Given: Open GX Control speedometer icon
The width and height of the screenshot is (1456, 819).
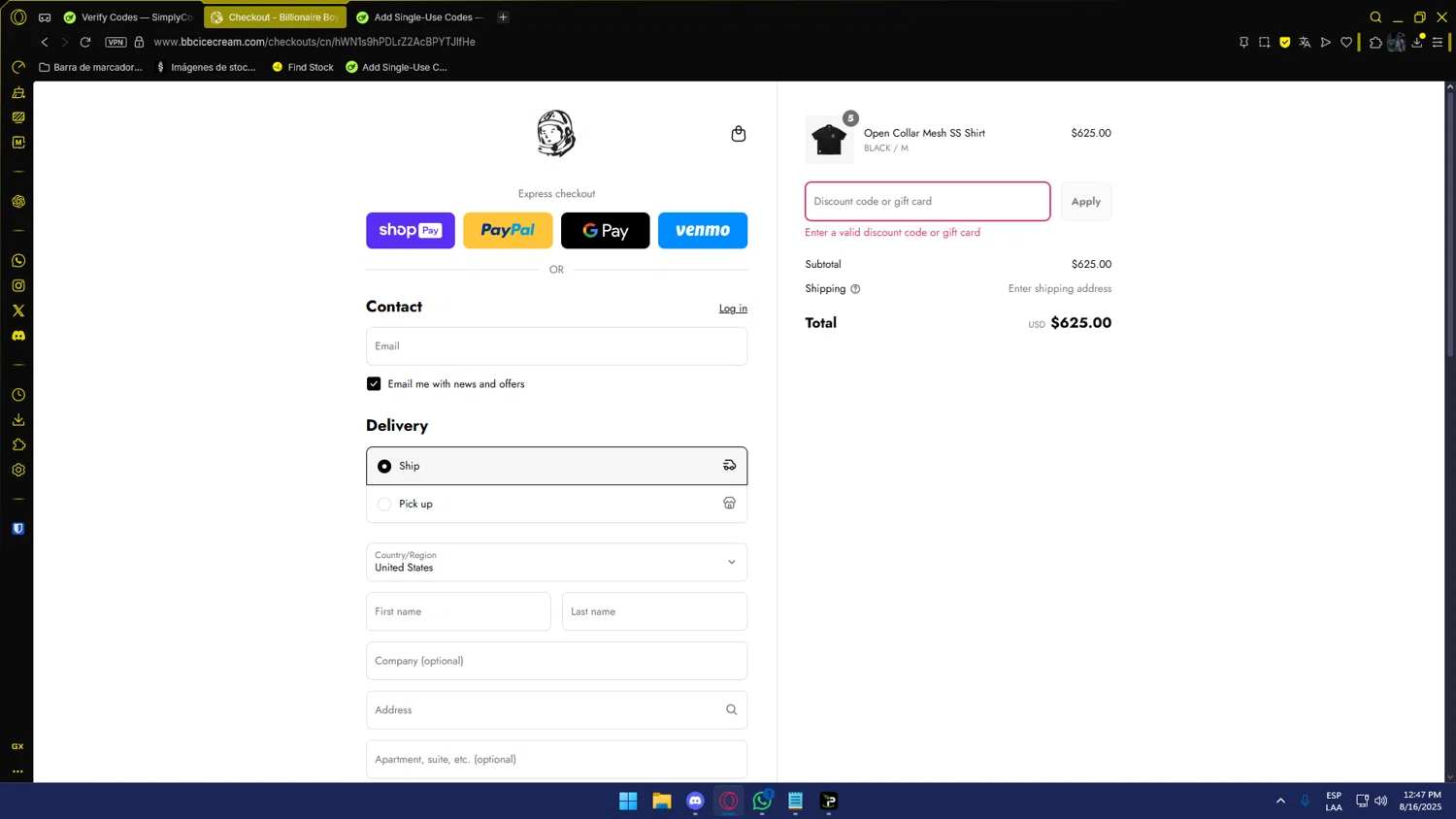Looking at the screenshot, I should (18, 67).
